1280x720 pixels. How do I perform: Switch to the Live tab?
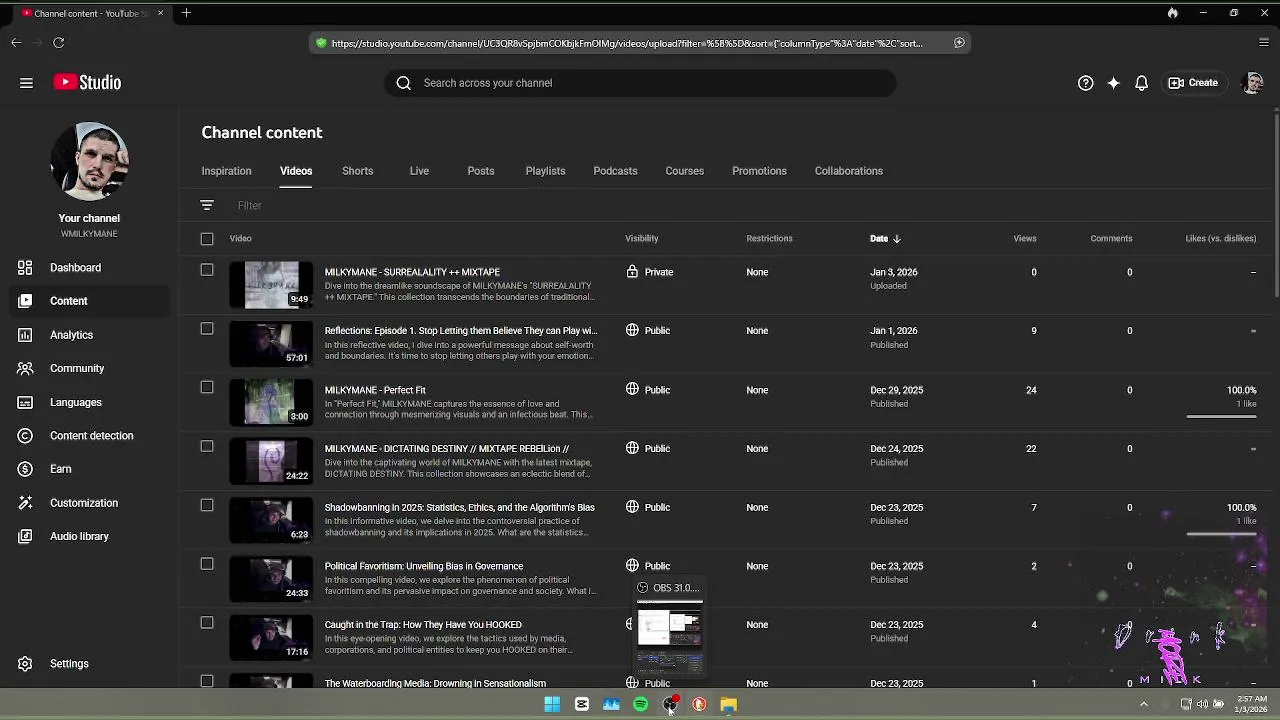[x=419, y=171]
